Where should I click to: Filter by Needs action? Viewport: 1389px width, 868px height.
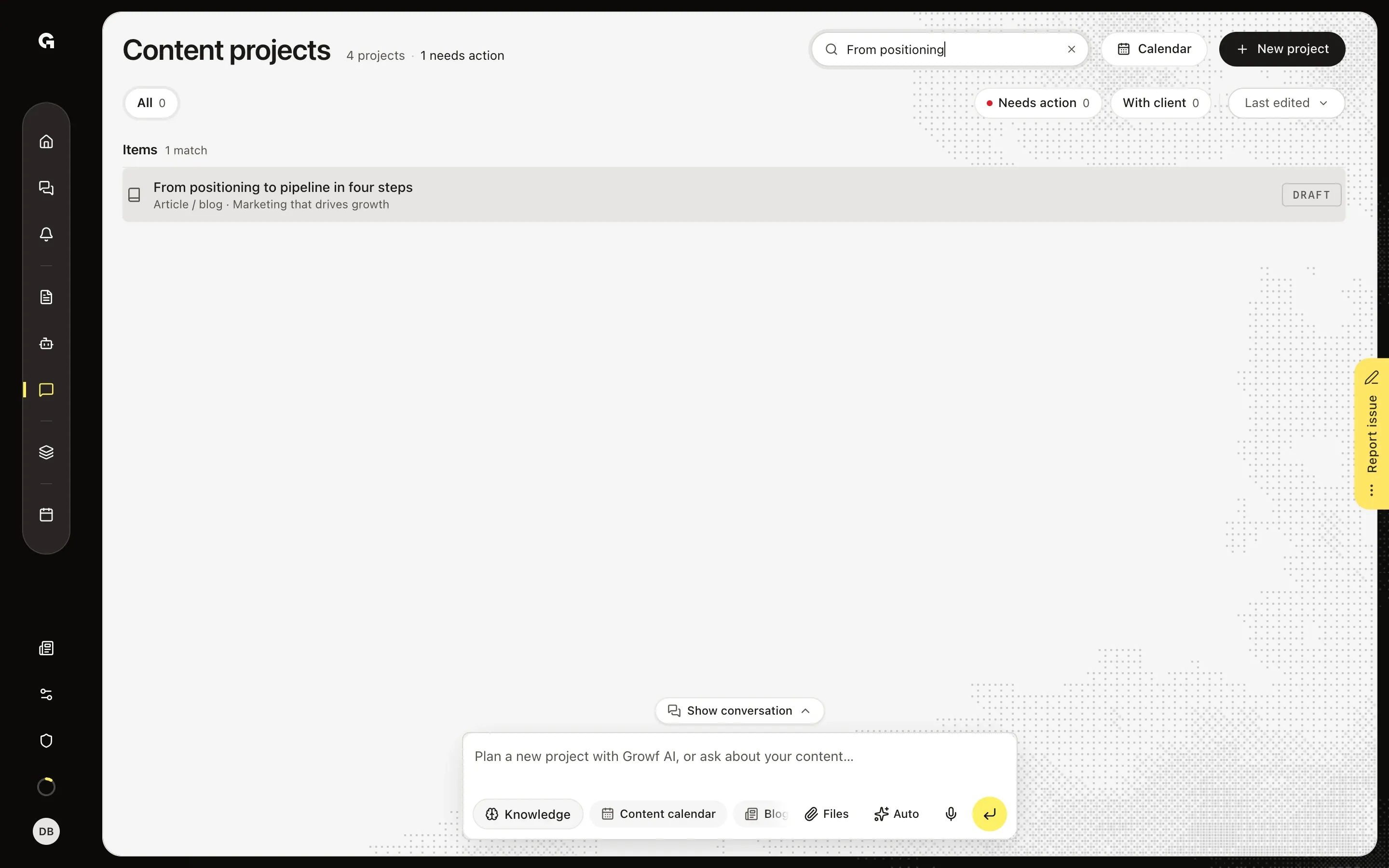coord(1038,103)
